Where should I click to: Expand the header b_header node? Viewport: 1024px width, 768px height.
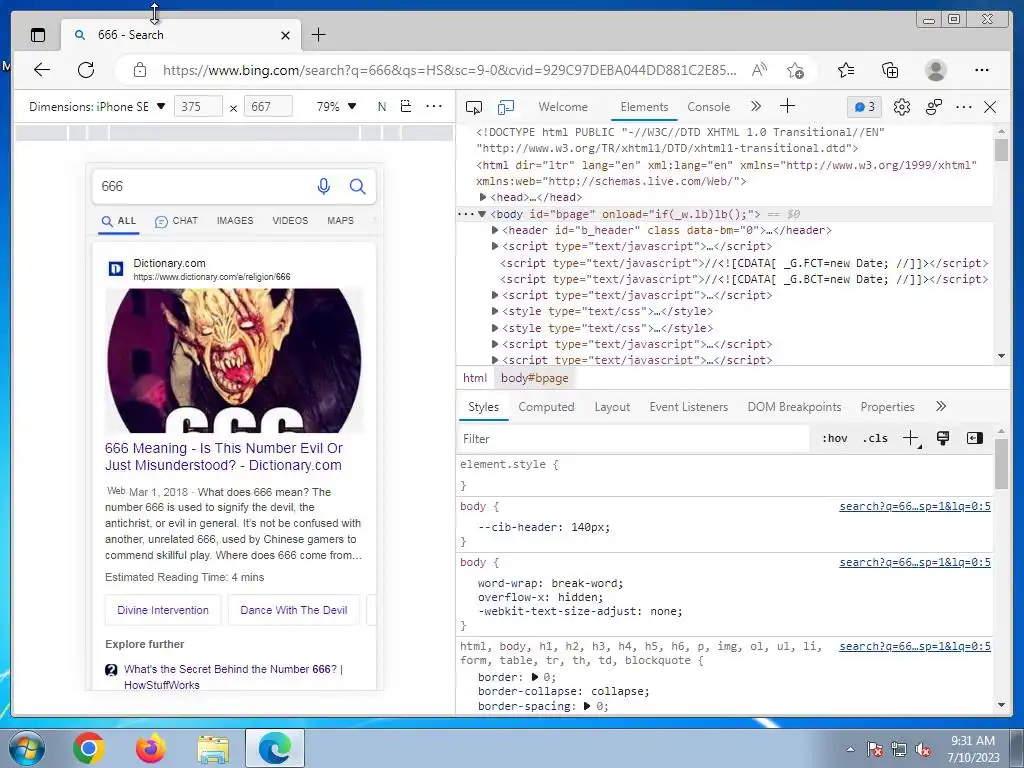pos(495,231)
